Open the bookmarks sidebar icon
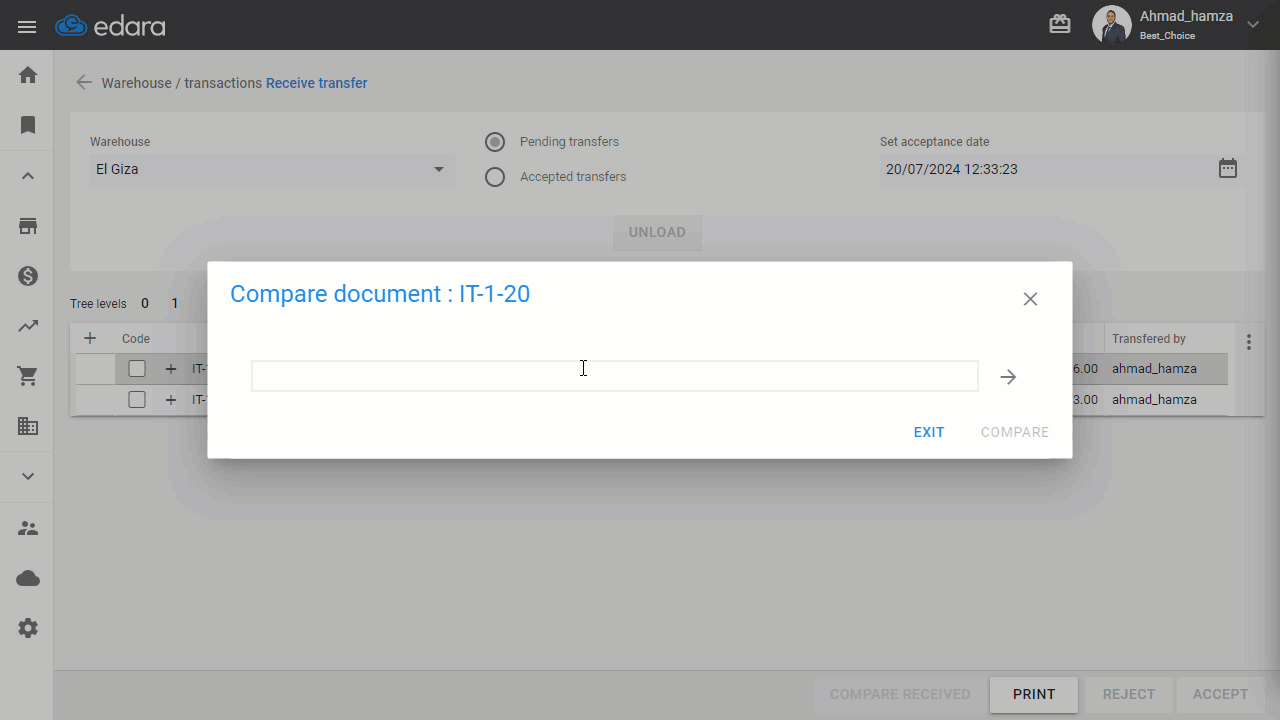This screenshot has width=1280, height=720. 28,125
